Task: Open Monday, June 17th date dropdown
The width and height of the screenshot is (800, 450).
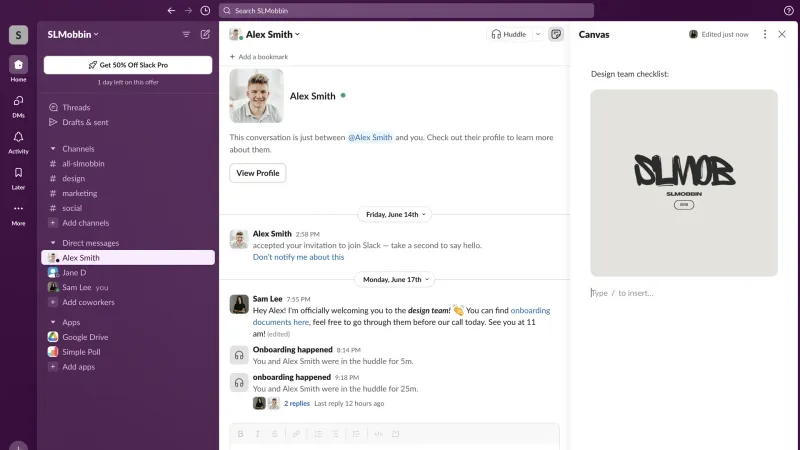Action: point(395,279)
